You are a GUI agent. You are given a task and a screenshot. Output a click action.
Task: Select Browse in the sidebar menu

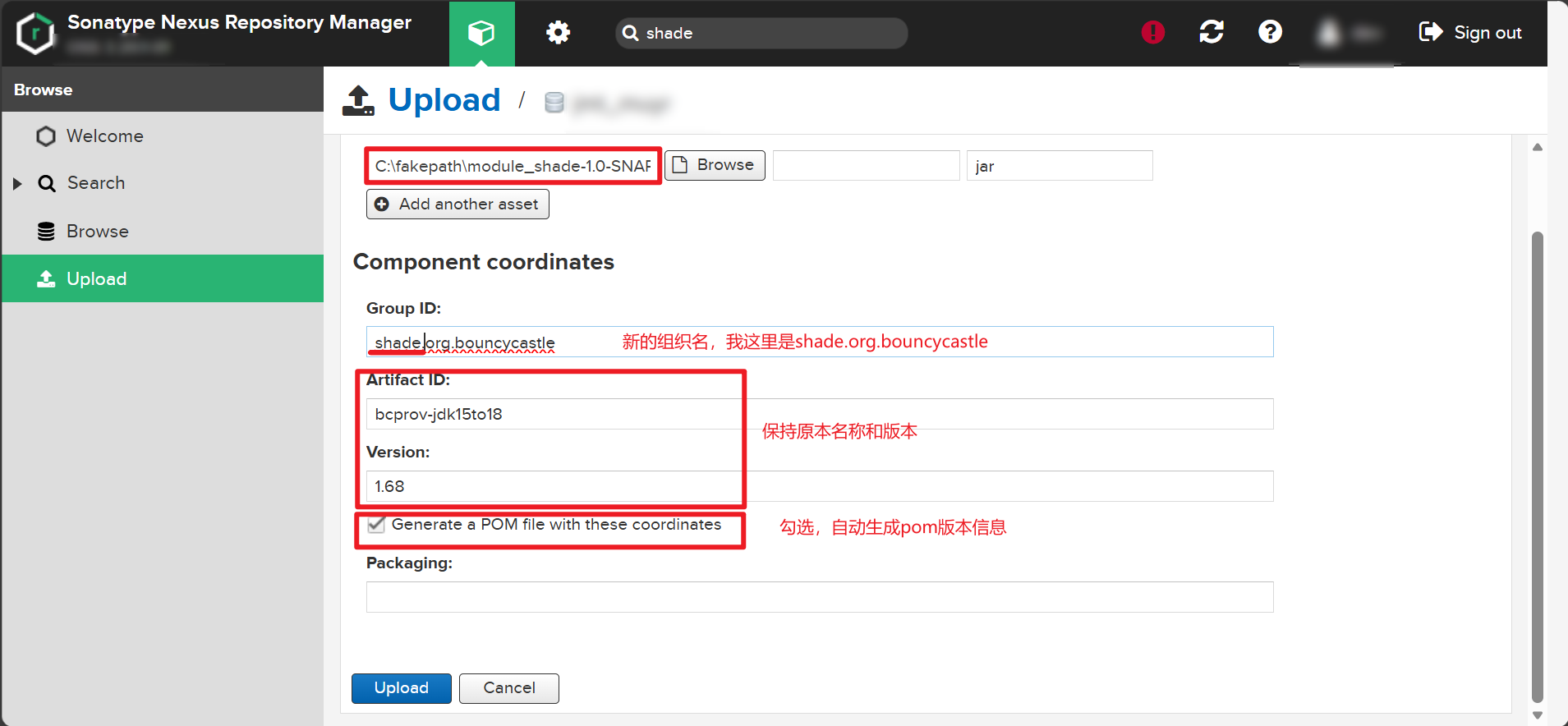(97, 232)
